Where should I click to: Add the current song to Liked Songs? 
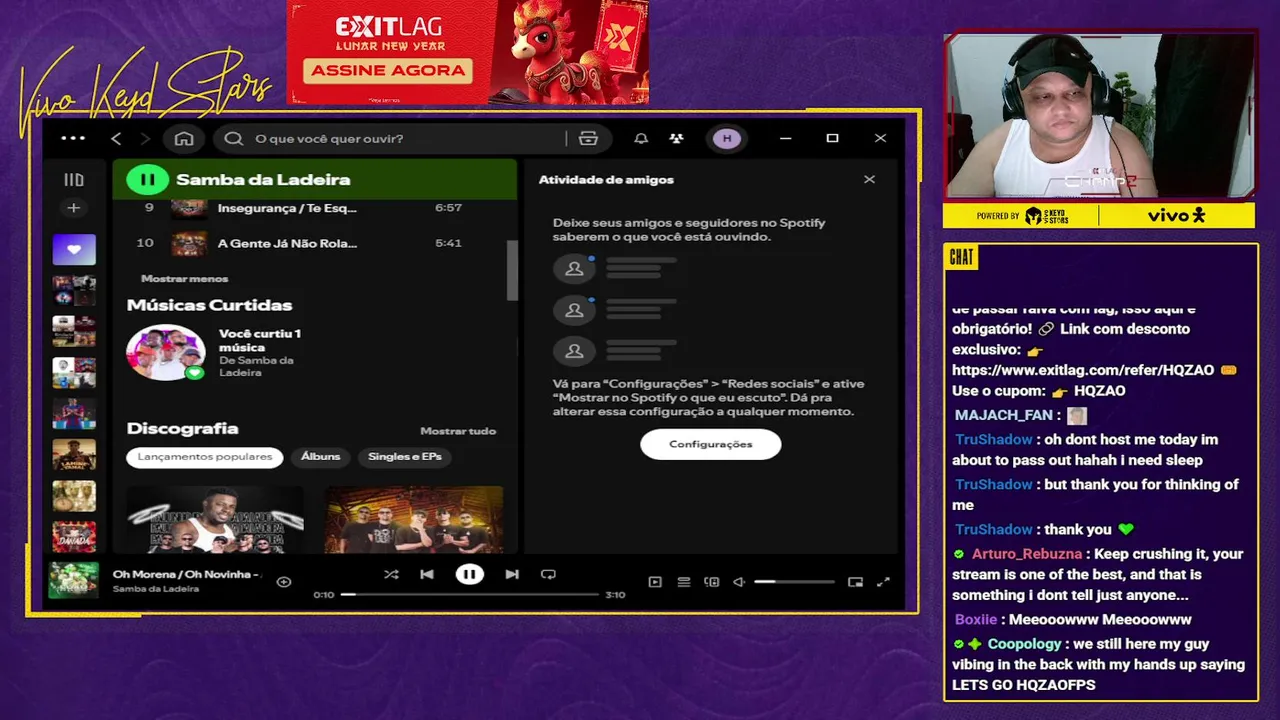tap(284, 581)
